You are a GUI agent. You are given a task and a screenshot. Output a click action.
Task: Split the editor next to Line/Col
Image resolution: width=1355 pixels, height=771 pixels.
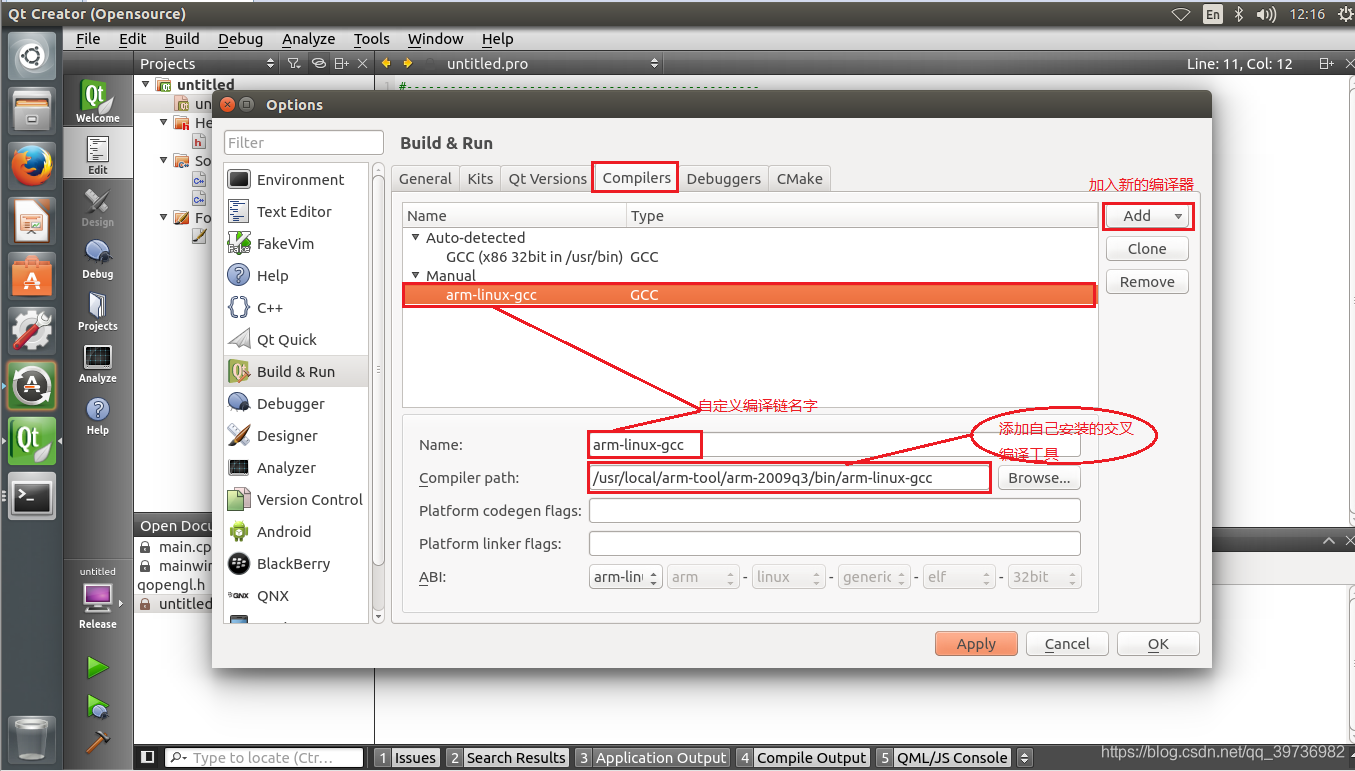pos(1326,63)
